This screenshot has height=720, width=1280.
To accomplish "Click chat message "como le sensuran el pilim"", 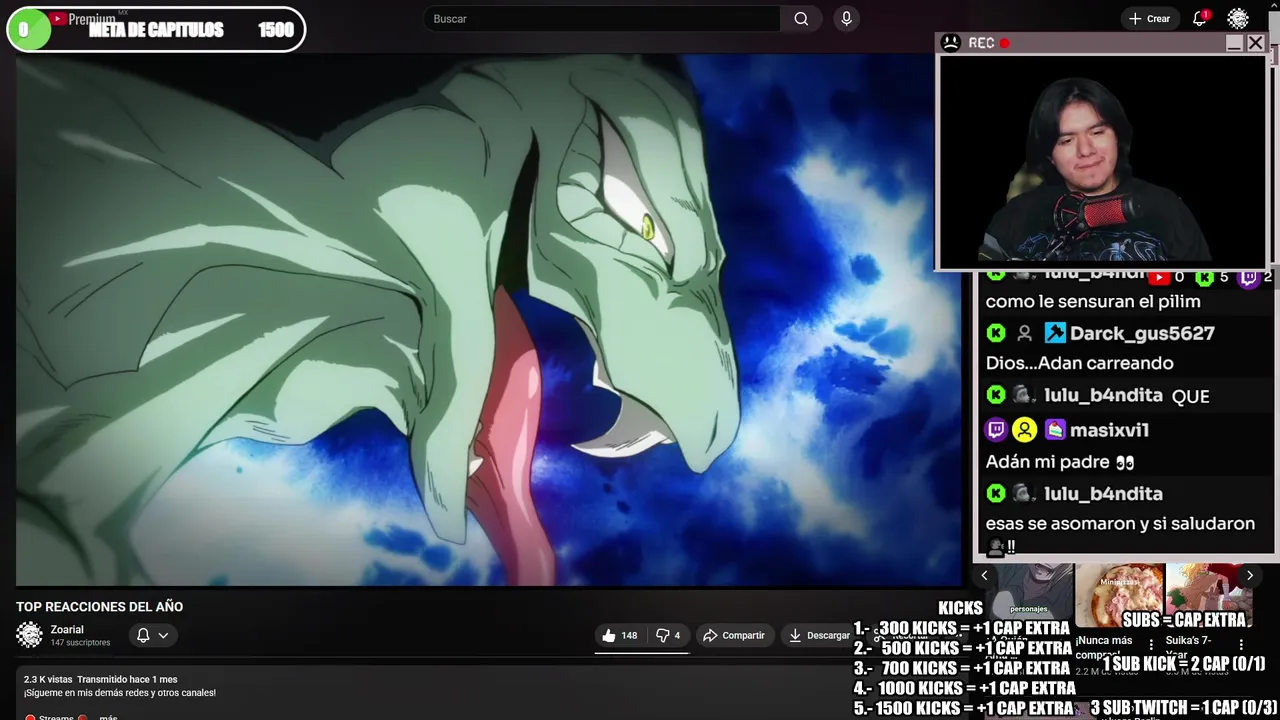I will click(1093, 301).
